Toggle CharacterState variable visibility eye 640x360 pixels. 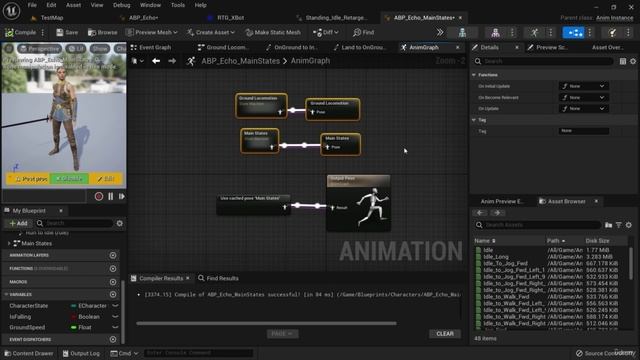click(x=115, y=306)
